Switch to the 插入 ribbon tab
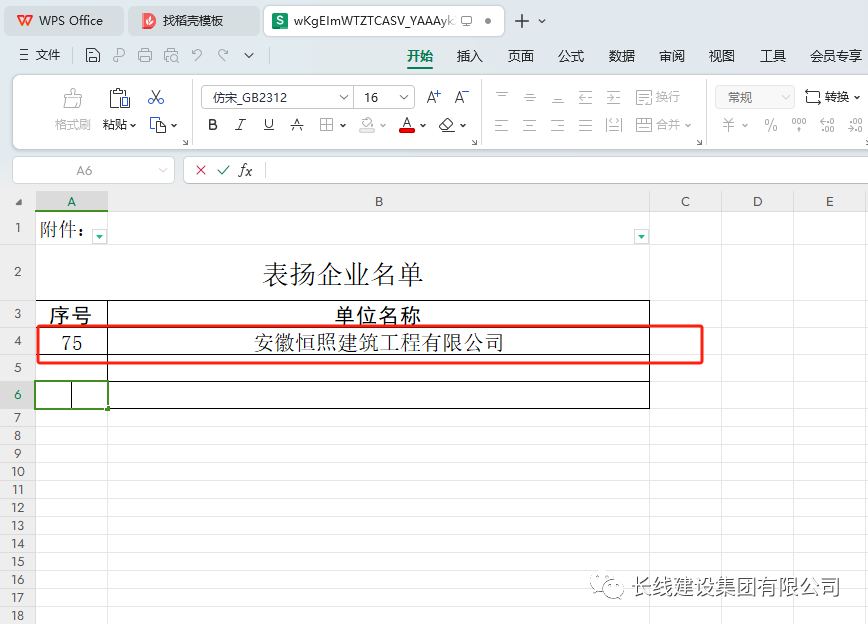868x624 pixels. [469, 56]
